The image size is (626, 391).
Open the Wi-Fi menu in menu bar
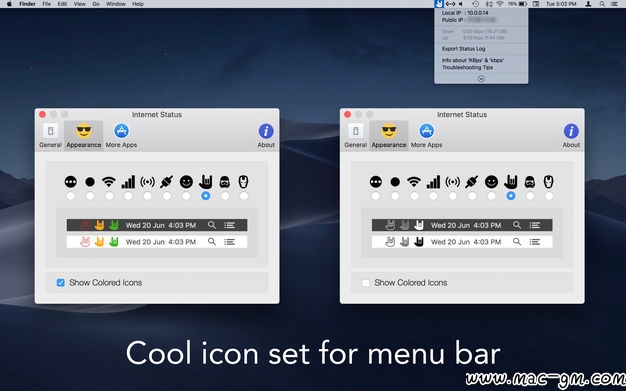pos(500,4)
